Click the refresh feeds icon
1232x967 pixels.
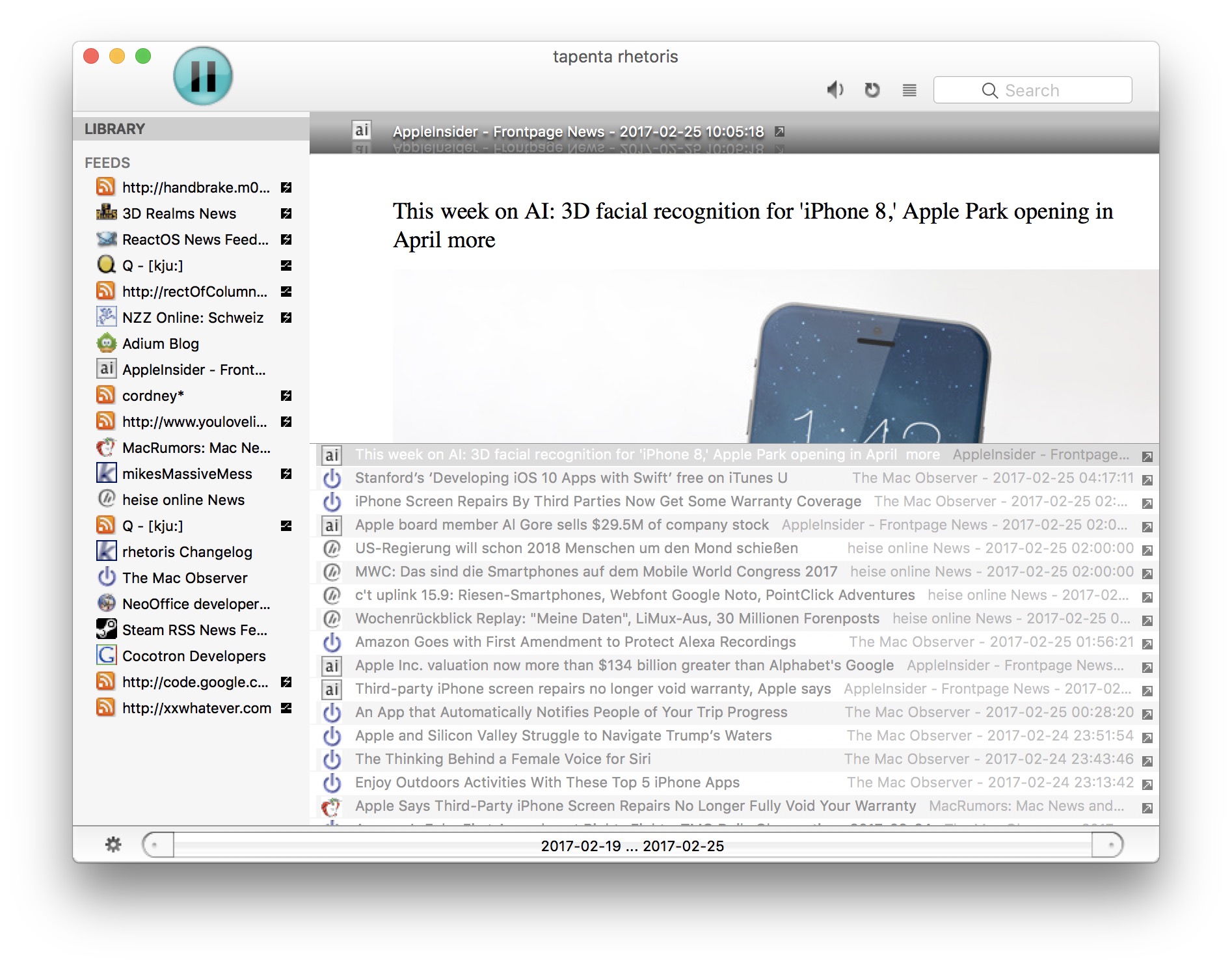click(872, 90)
